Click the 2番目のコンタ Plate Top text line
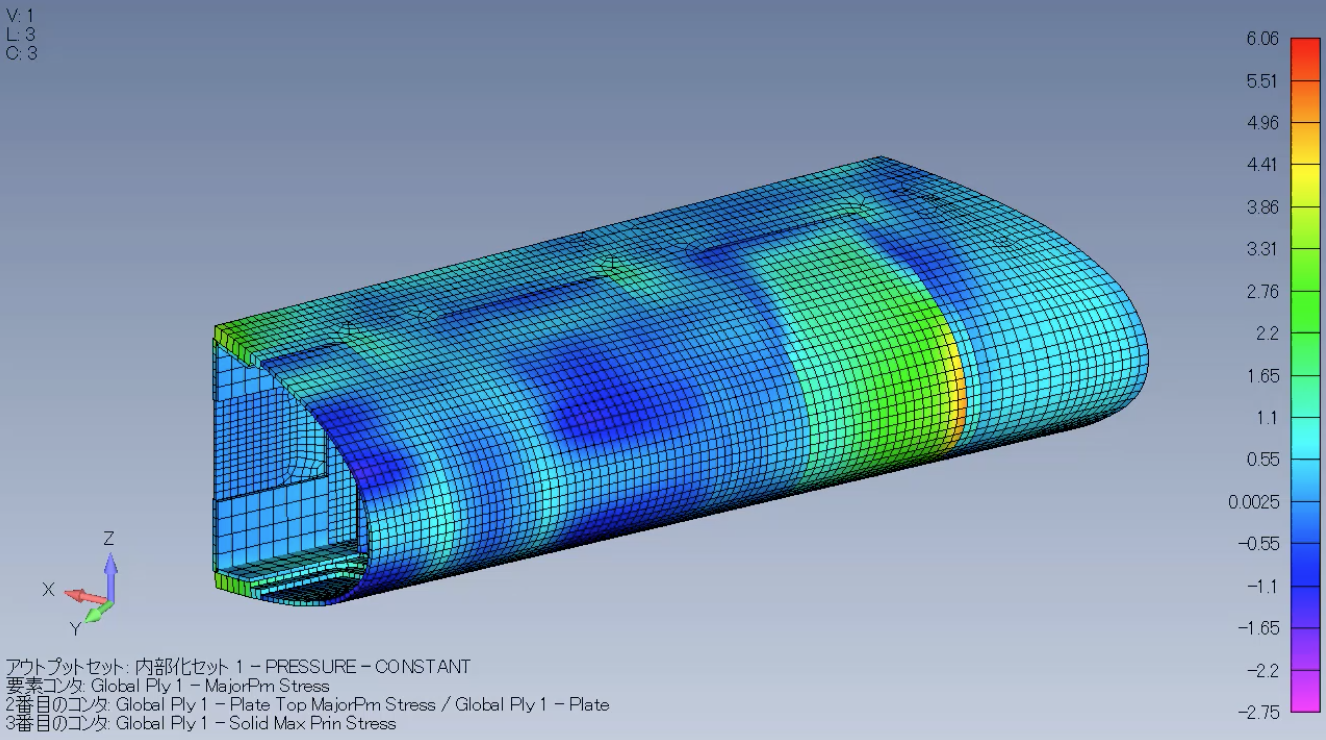 point(307,704)
